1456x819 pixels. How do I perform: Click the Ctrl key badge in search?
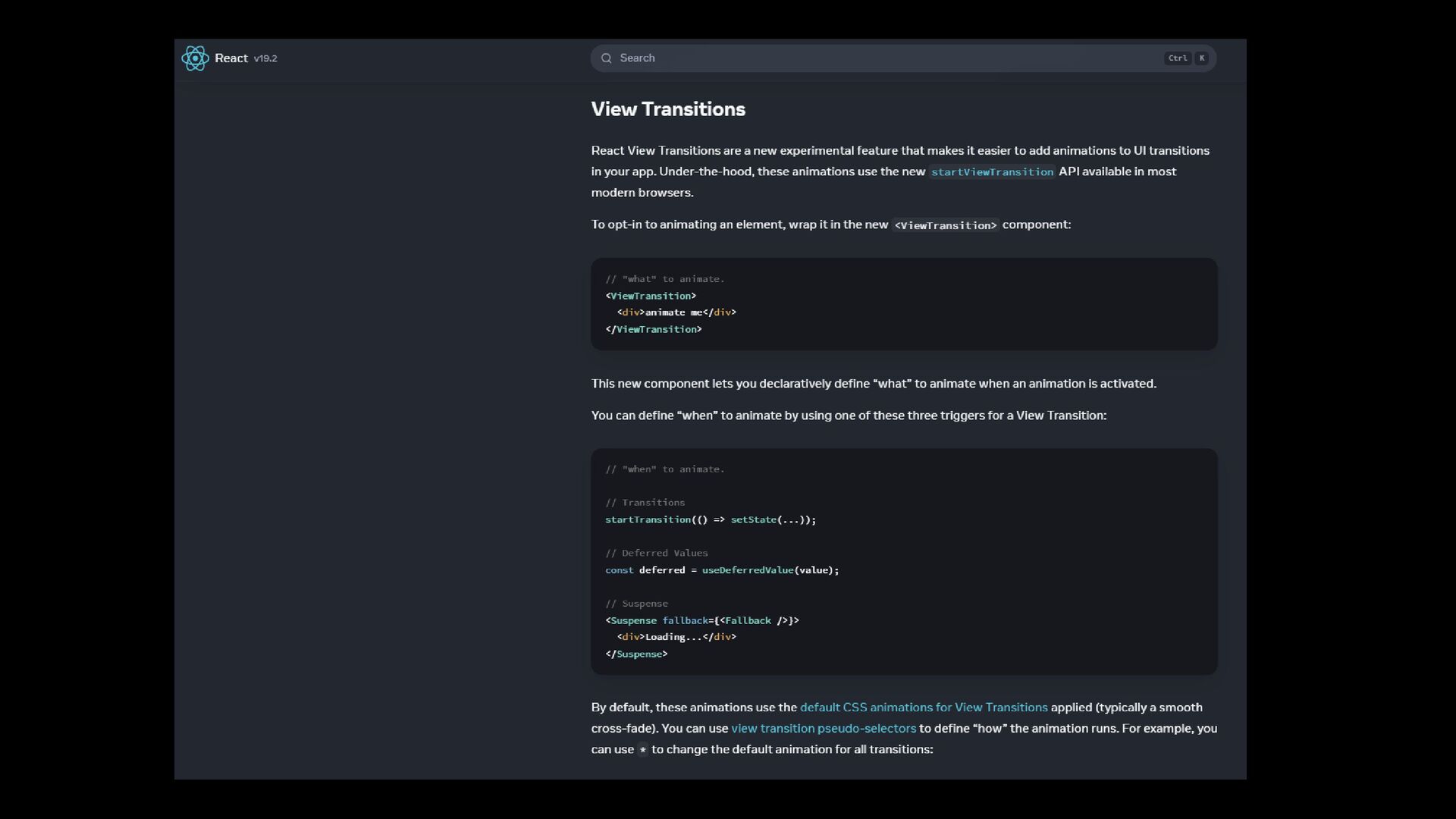tap(1177, 58)
